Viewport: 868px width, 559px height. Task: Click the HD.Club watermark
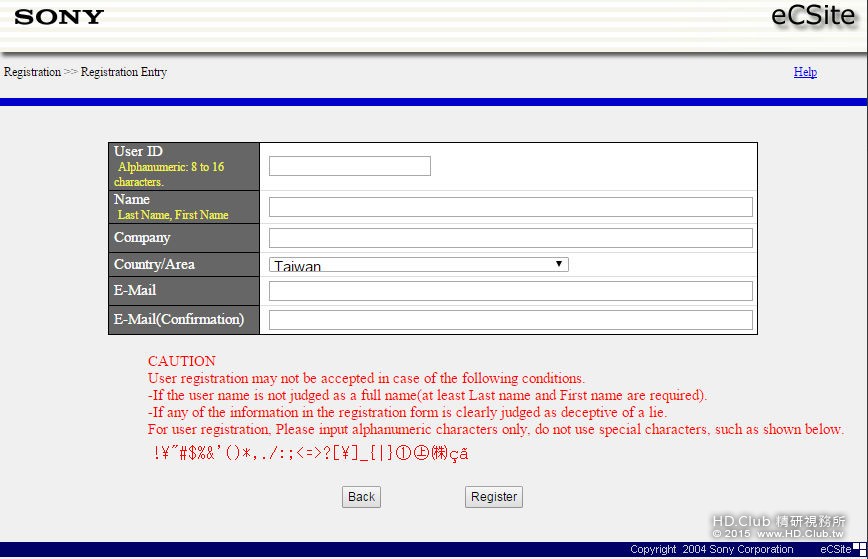coord(779,526)
